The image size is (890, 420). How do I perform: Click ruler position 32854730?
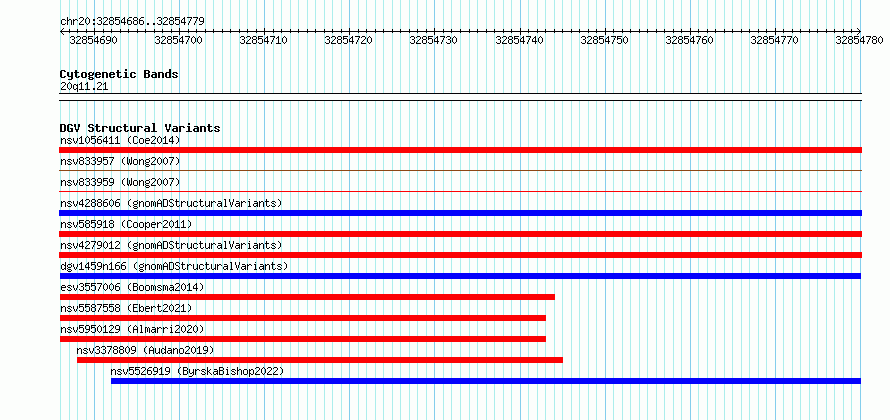434,40
